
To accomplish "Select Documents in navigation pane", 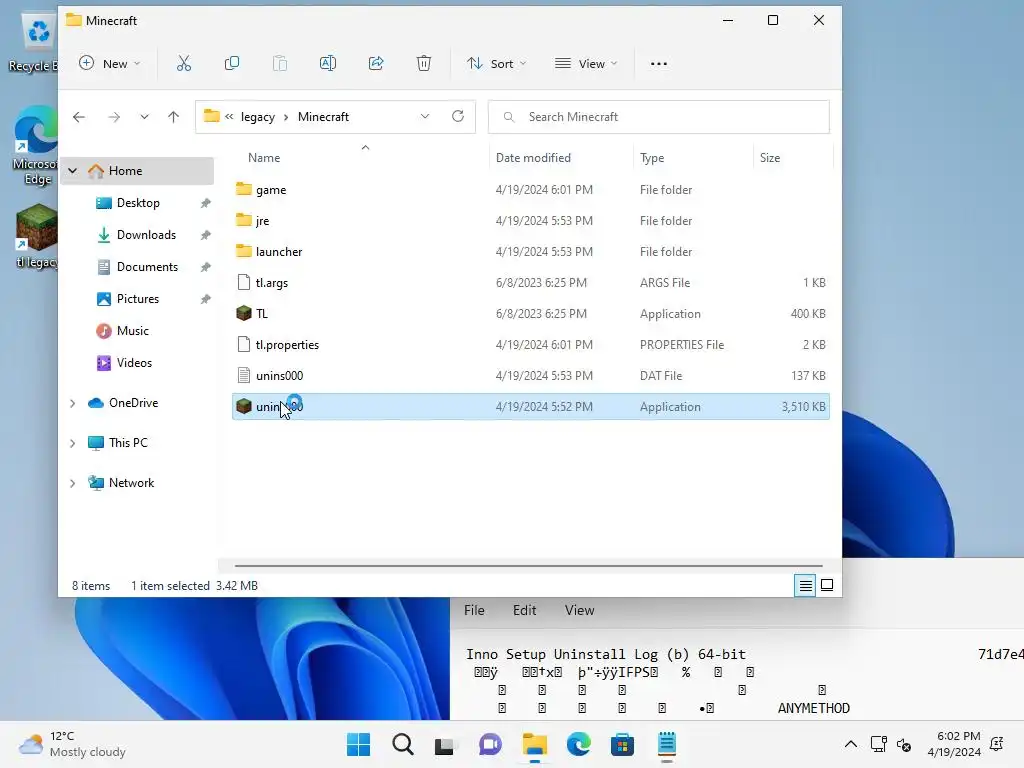I will coord(147,266).
